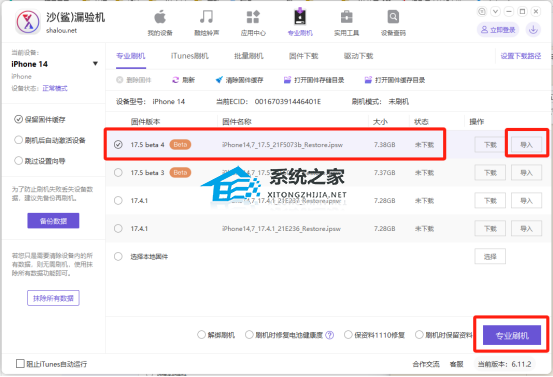553x377 pixels.
Task: Click ECID value 001670391446401E
Action: coord(288,102)
